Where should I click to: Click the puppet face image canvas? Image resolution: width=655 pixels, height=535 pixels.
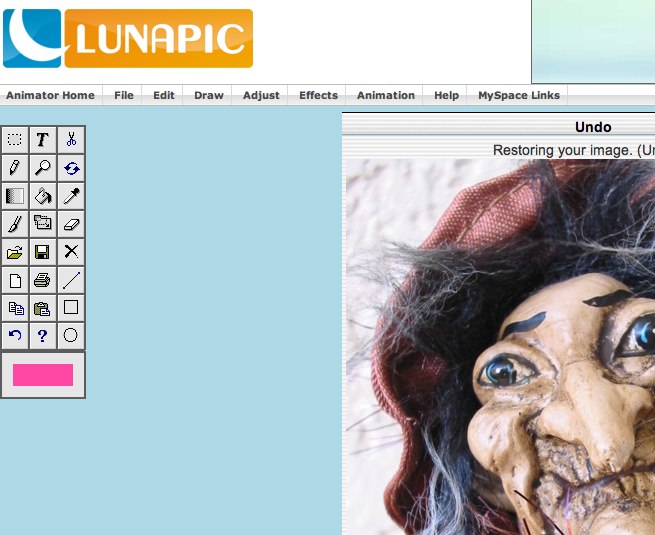[x=500, y=347]
